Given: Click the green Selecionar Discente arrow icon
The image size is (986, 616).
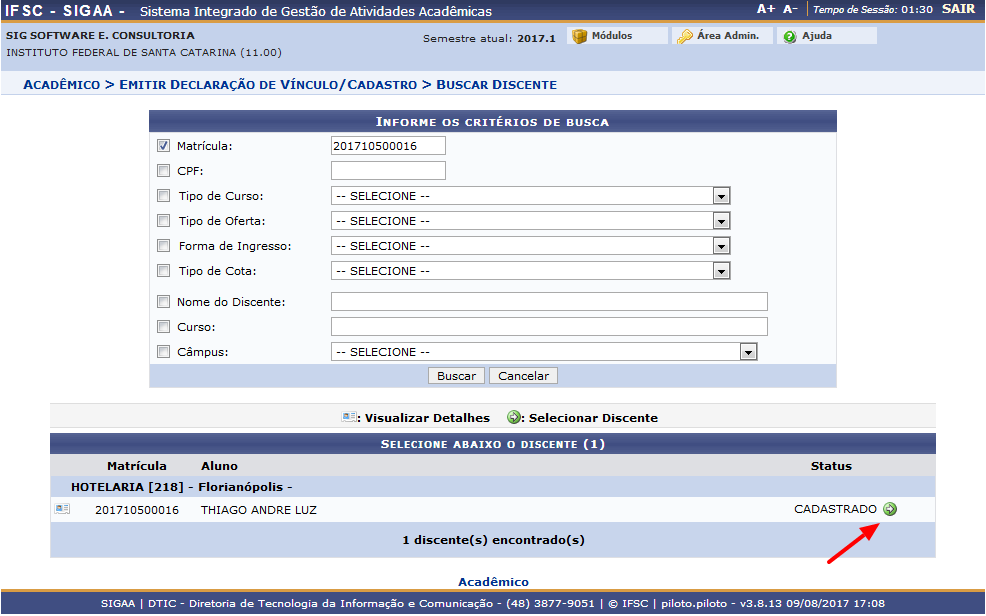Looking at the screenshot, I should 890,509.
